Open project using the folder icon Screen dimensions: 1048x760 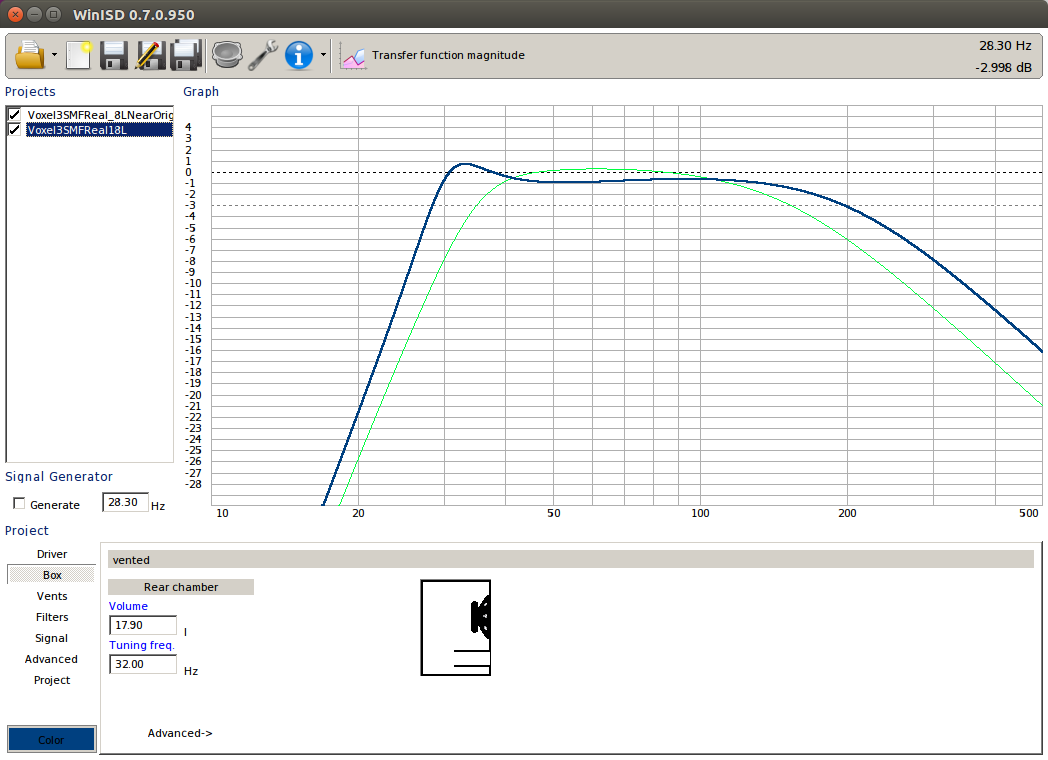tap(30, 55)
